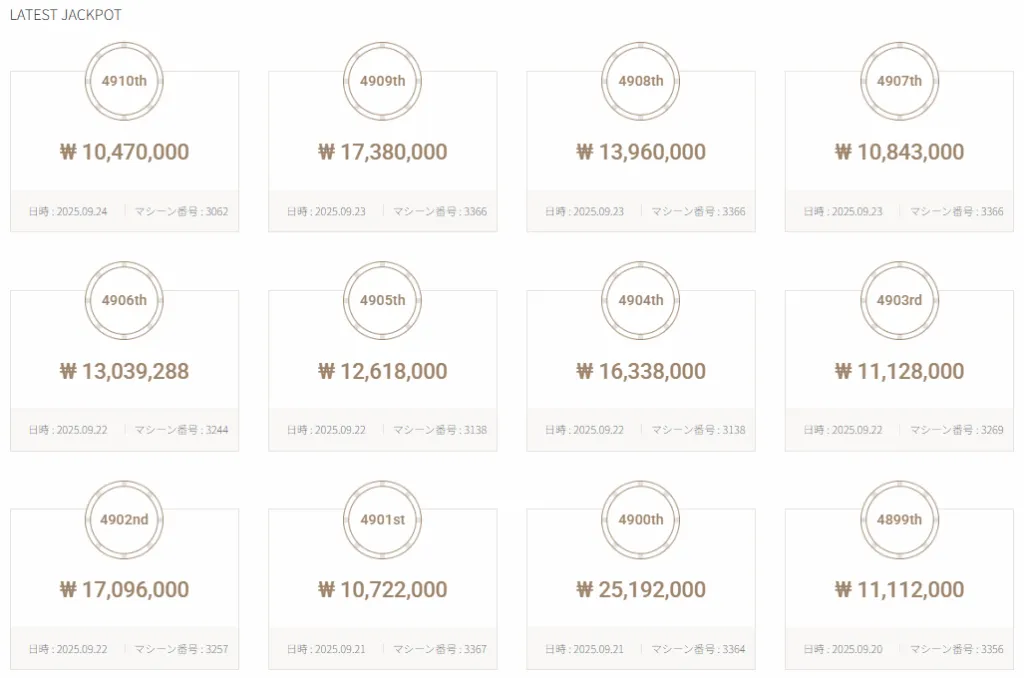The image size is (1024, 678).
Task: Click machine number 3062 label
Action: (x=182, y=212)
